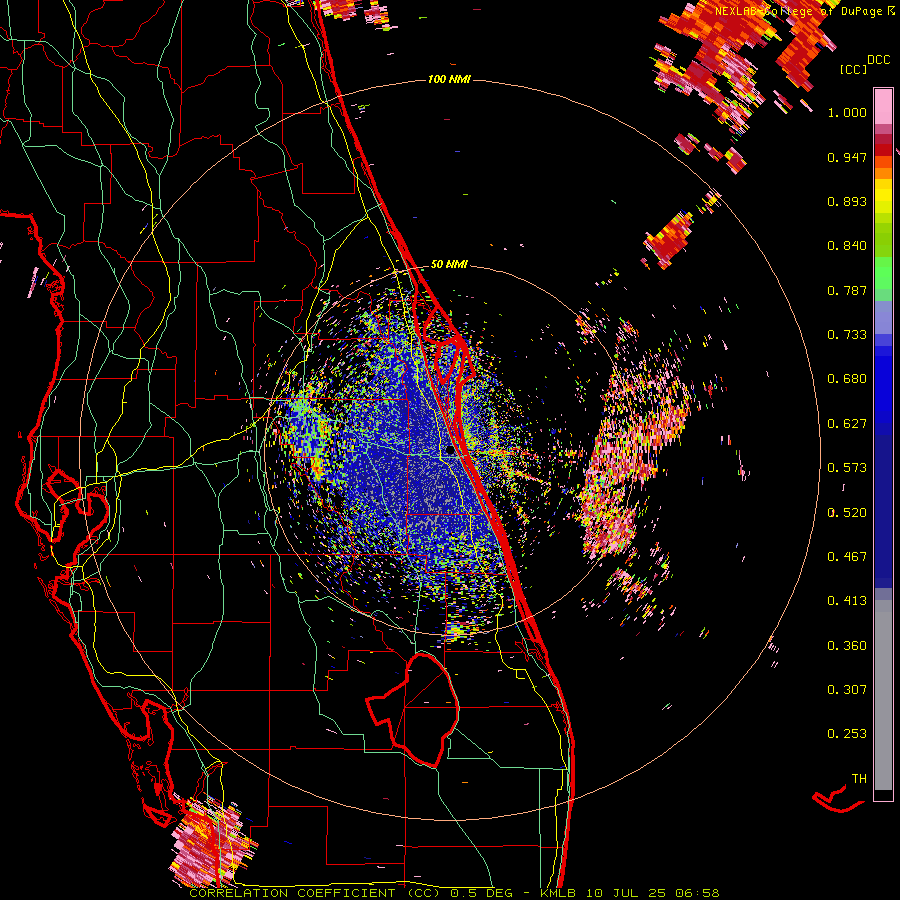Screen dimensions: 900x900
Task: Click the 0.893 colorbar value
Action: pos(847,201)
